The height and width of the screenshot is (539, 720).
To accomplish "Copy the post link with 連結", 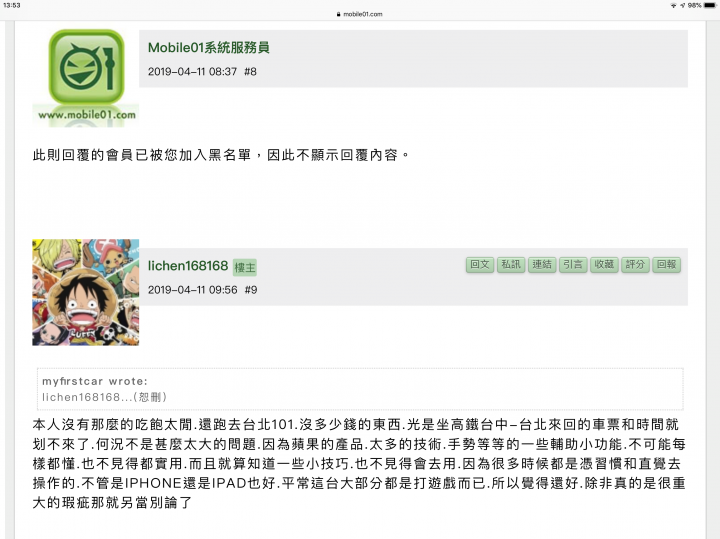I will 542,264.
